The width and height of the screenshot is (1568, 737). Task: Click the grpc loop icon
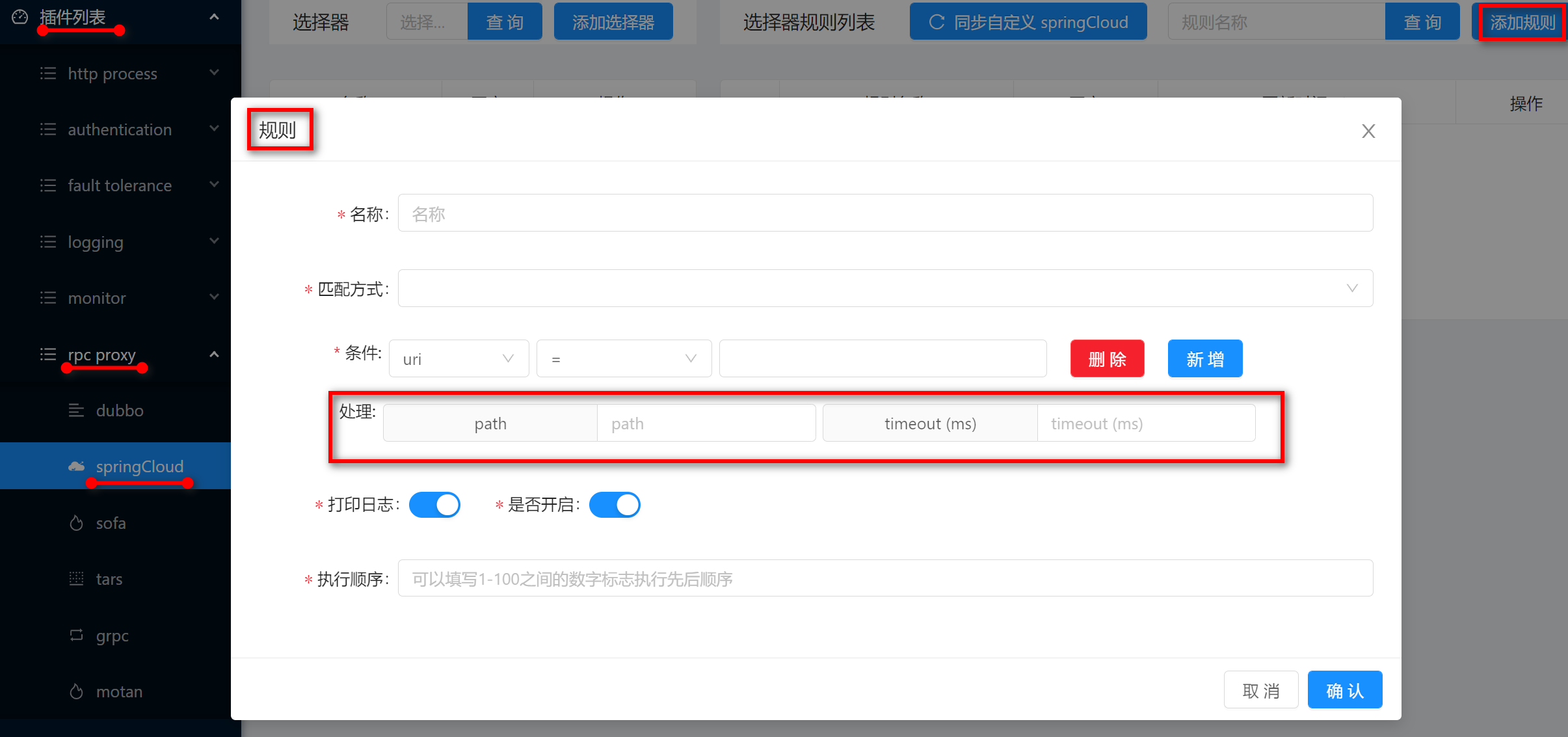coord(76,635)
